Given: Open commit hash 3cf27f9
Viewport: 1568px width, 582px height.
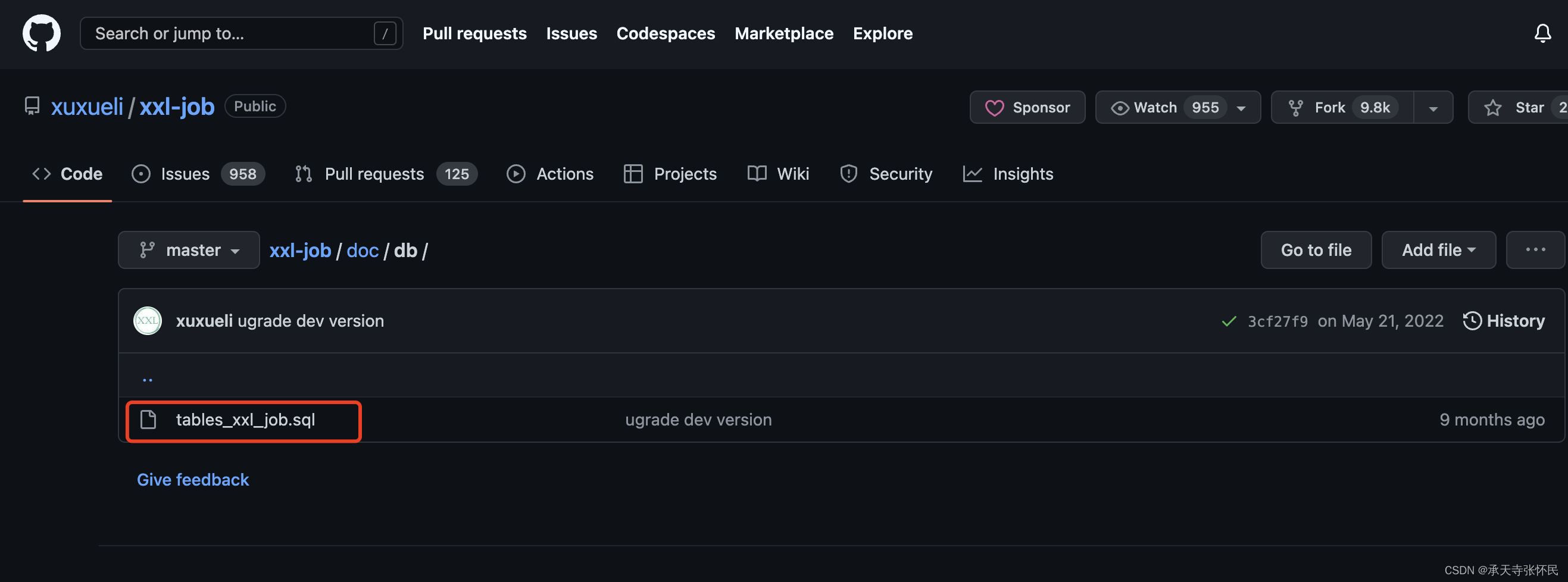Looking at the screenshot, I should (1277, 321).
